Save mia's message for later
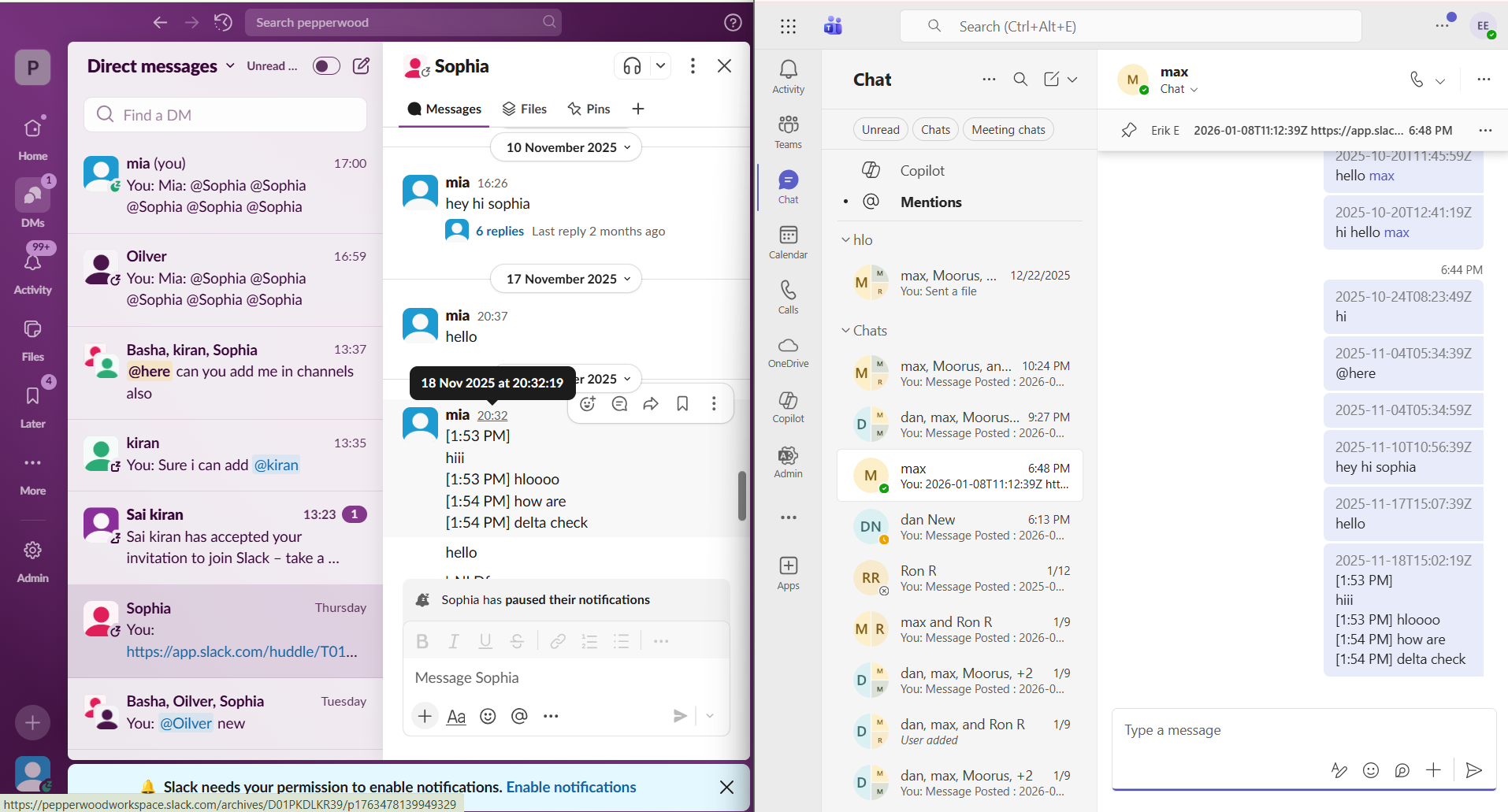 click(x=682, y=404)
